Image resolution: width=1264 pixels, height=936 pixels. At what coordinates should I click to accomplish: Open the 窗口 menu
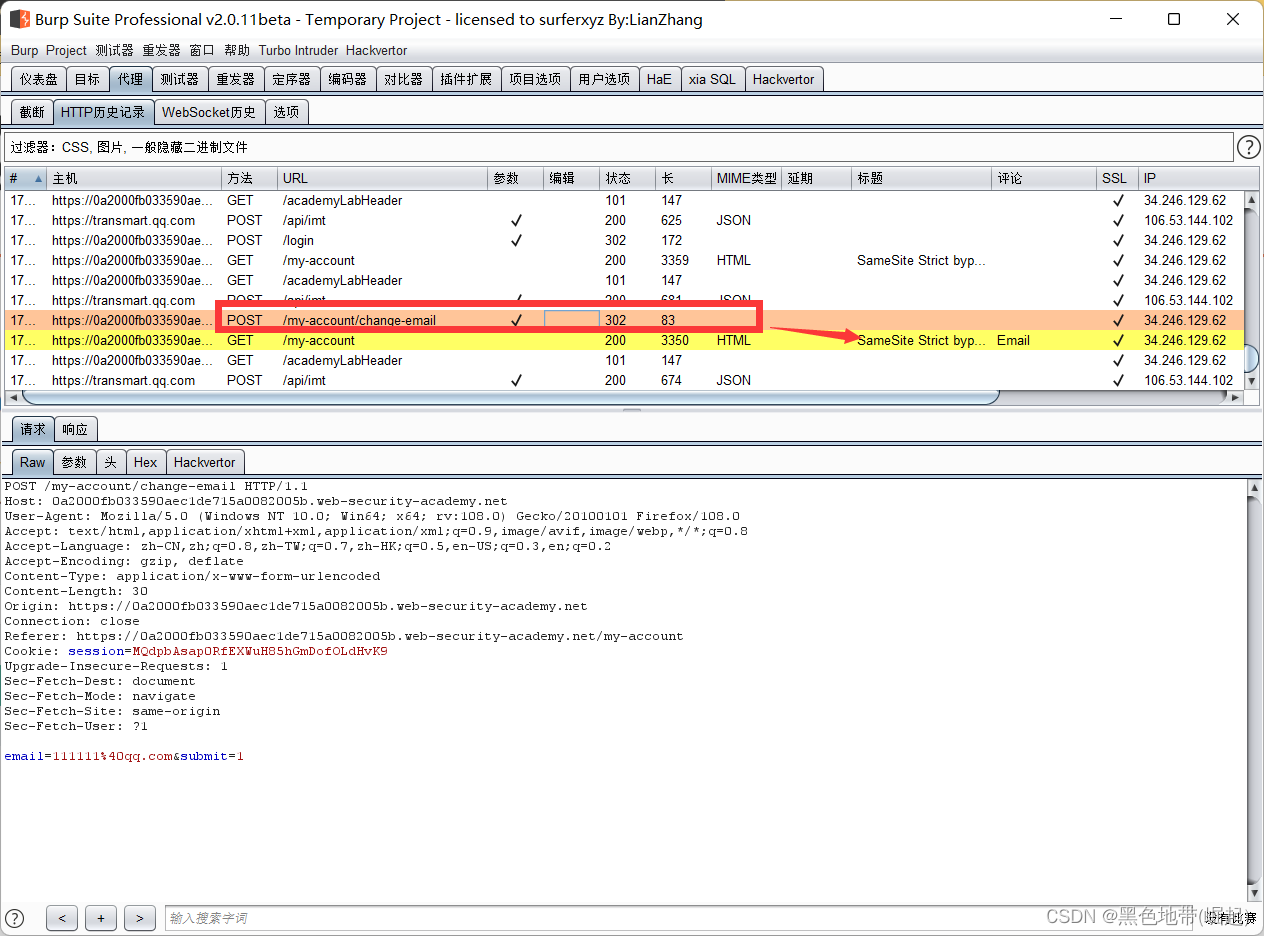coord(201,50)
